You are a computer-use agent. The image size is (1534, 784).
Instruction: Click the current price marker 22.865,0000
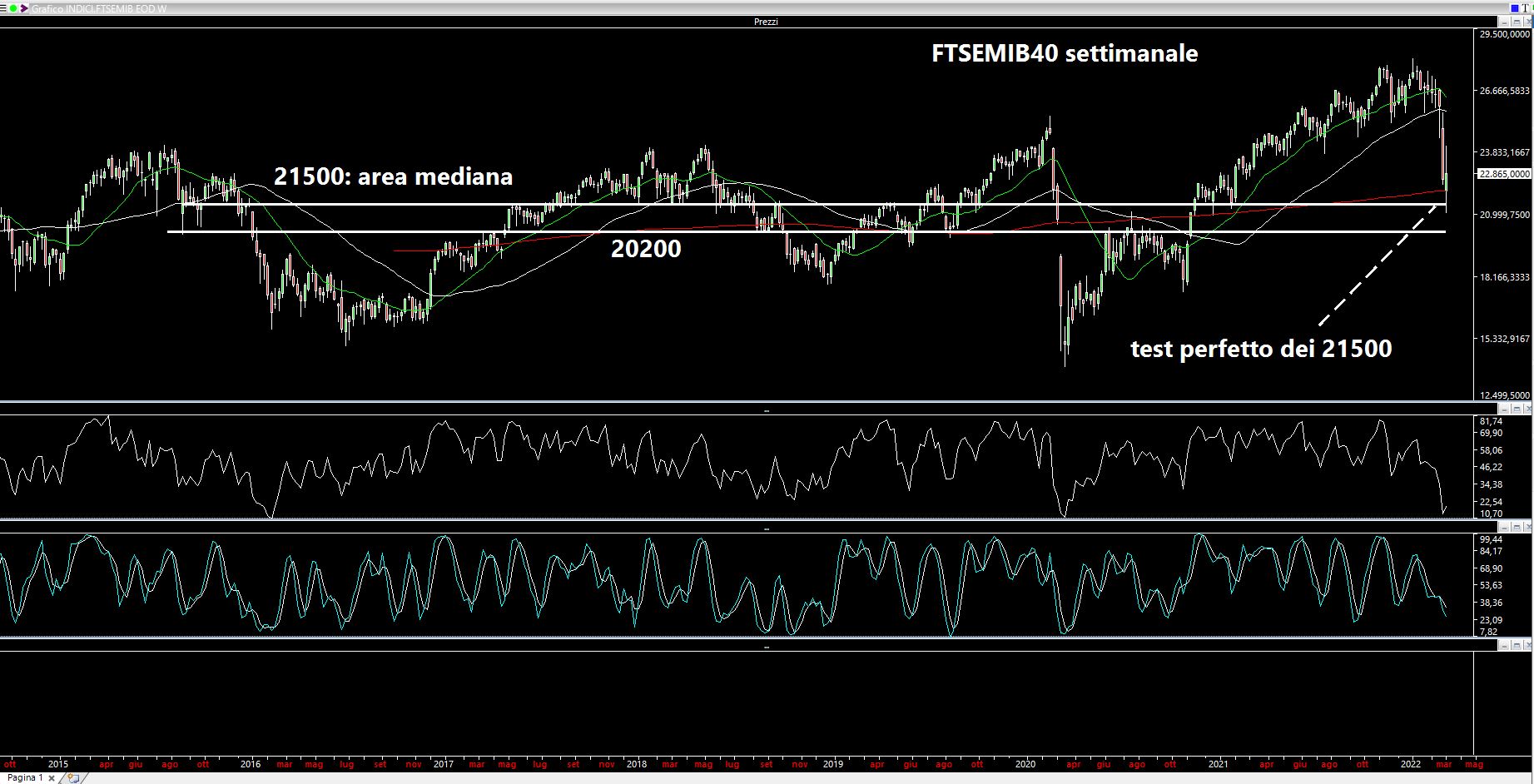[x=1503, y=174]
